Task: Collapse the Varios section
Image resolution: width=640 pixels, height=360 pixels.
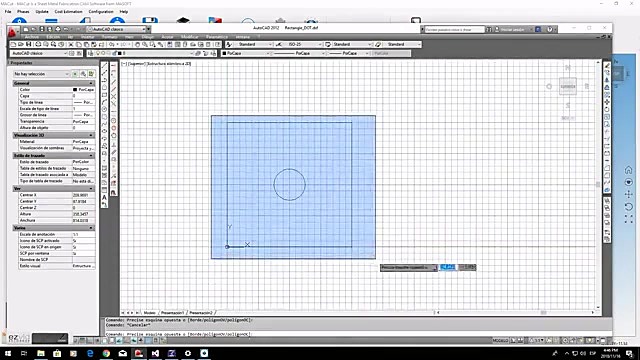Action: tap(91, 228)
